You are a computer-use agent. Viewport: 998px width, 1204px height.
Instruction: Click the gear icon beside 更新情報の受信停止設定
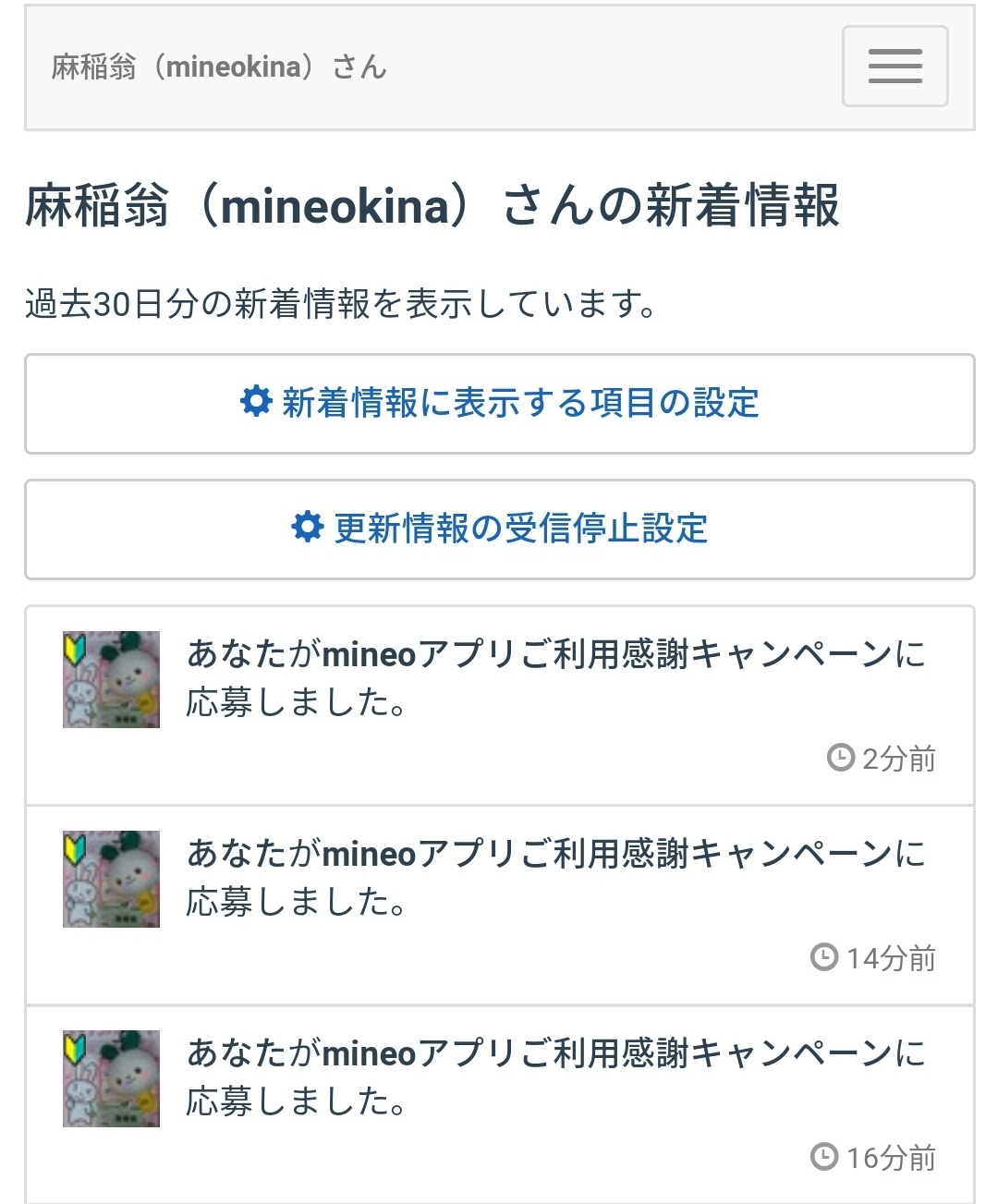(x=308, y=527)
